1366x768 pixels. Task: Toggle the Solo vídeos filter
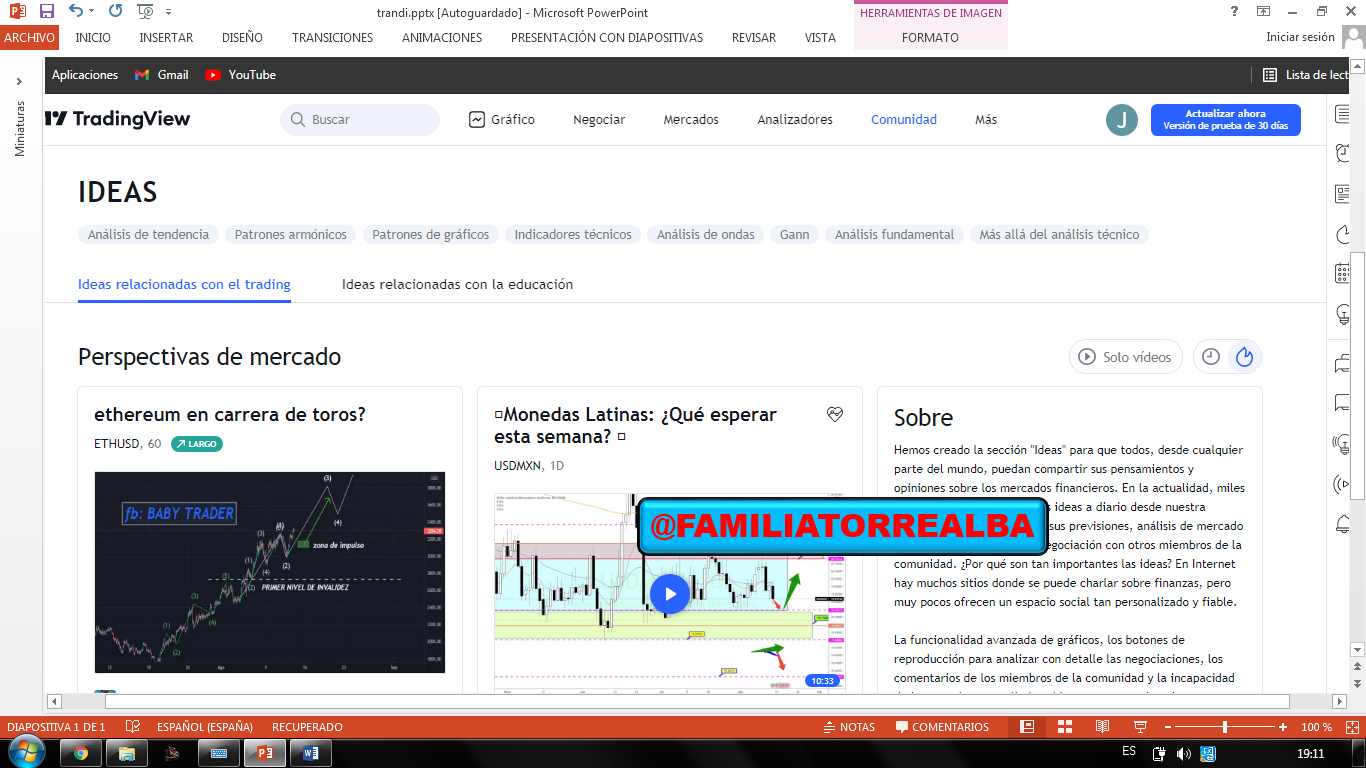point(1126,357)
